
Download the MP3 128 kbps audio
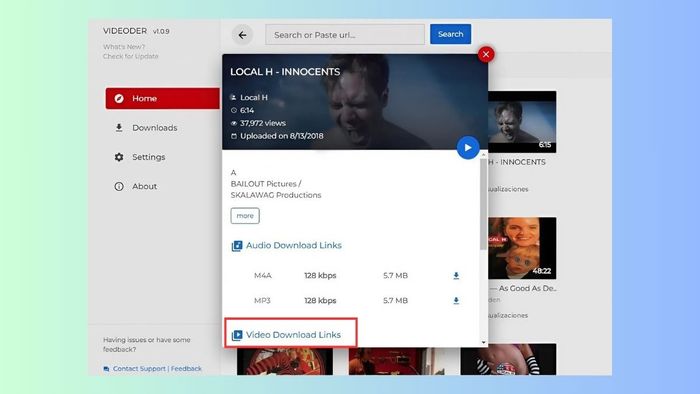pyautogui.click(x=456, y=301)
